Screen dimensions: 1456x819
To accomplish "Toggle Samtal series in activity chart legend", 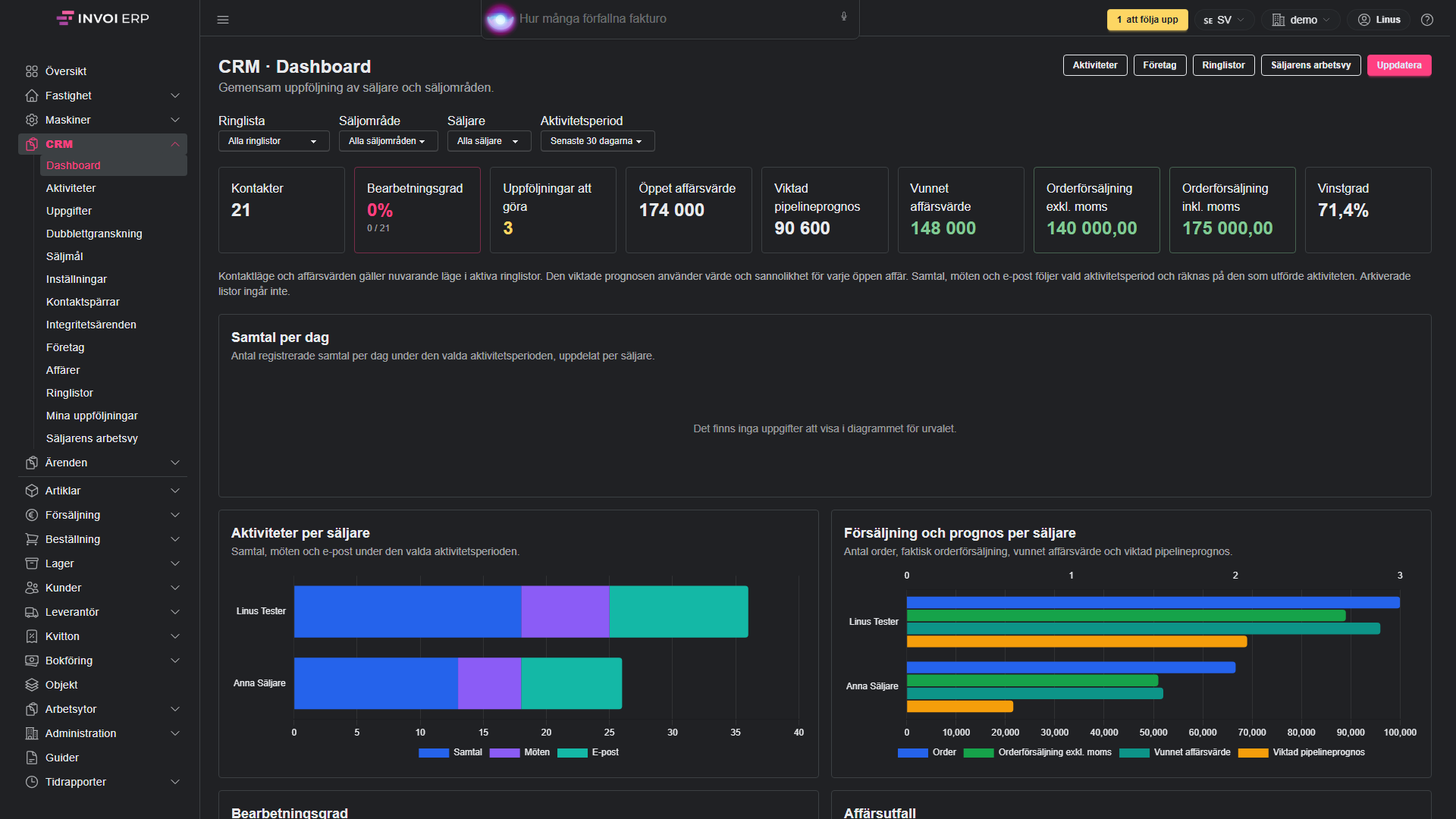I will (450, 752).
